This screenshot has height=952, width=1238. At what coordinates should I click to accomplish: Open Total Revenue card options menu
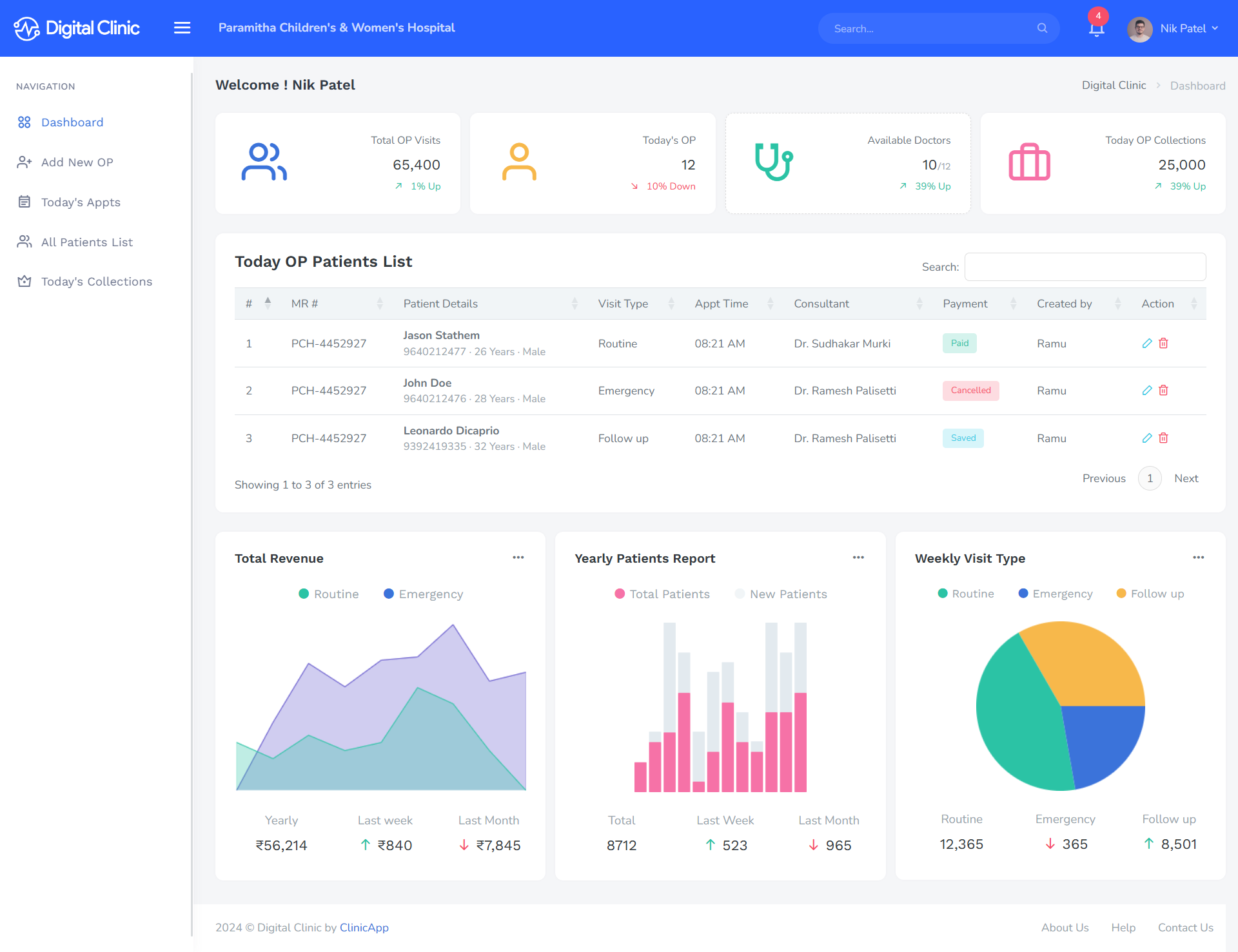click(518, 558)
